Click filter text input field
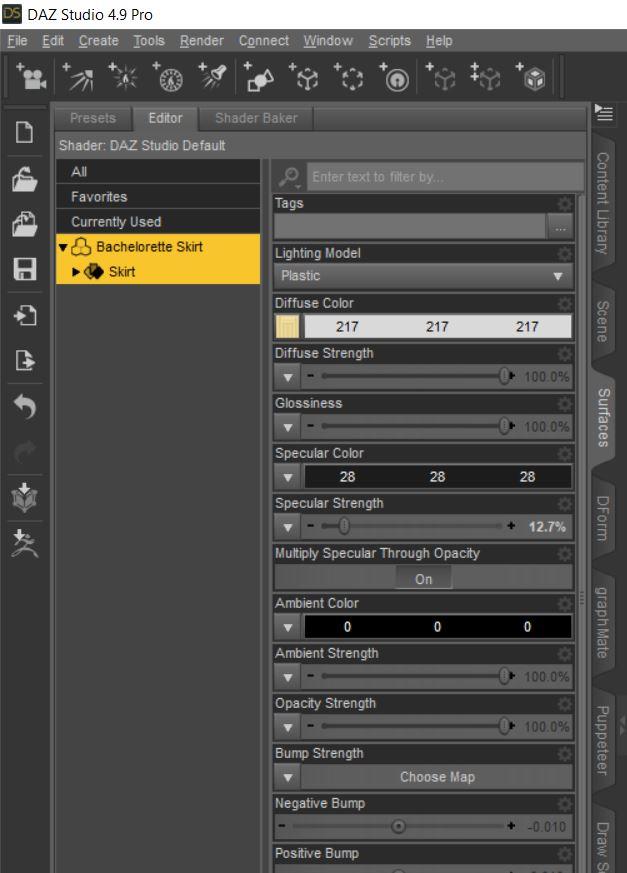Viewport: 627px width, 873px height. (x=445, y=177)
